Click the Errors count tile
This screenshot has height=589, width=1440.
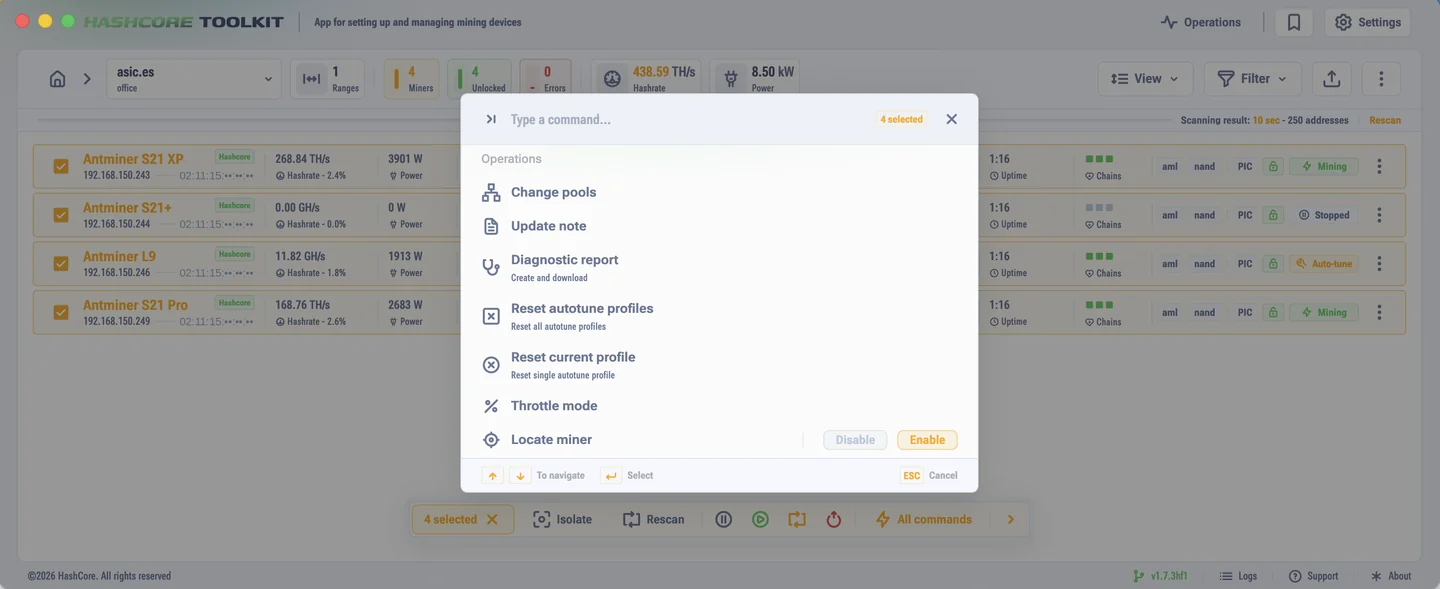tap(546, 79)
